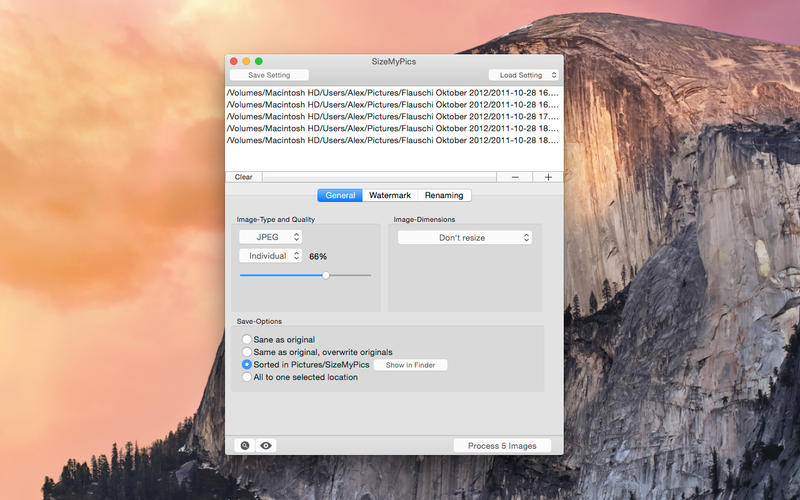This screenshot has width=800, height=500.
Task: Open the JPEG image type dropdown
Action: click(270, 237)
